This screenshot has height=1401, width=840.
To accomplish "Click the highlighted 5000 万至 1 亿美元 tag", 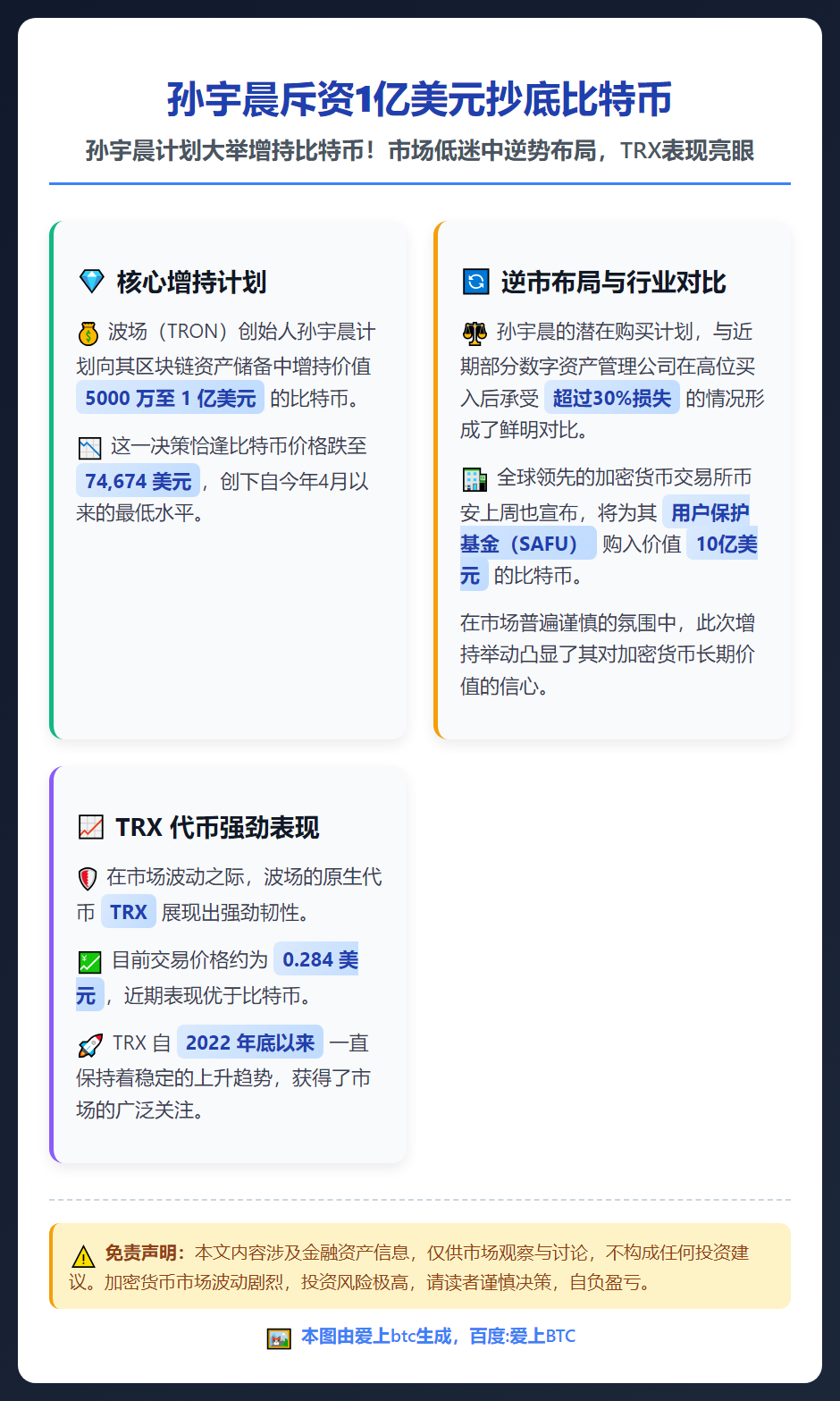I will pyautogui.click(x=170, y=398).
